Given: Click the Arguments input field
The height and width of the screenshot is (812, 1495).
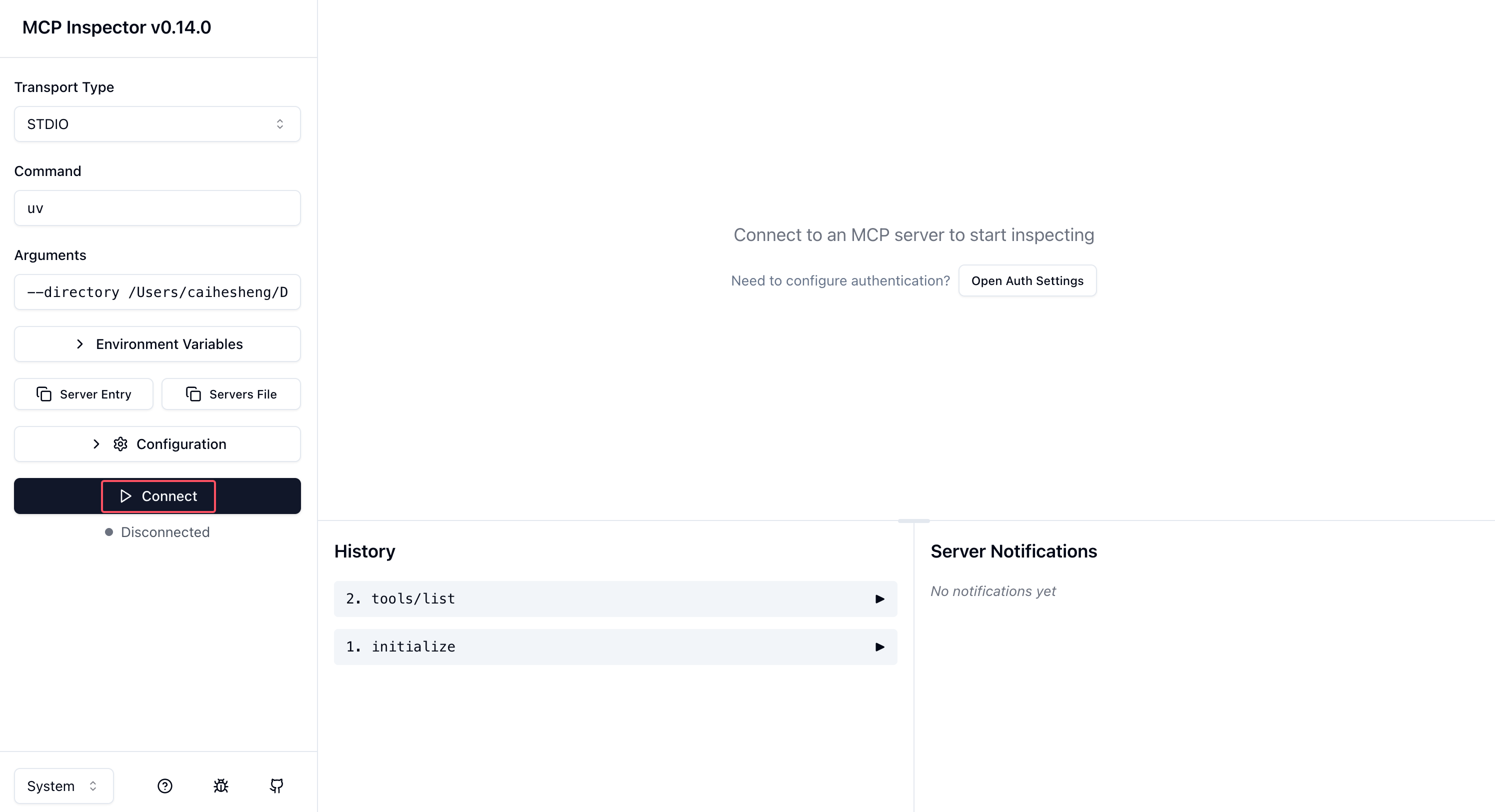Looking at the screenshot, I should click(x=157, y=292).
